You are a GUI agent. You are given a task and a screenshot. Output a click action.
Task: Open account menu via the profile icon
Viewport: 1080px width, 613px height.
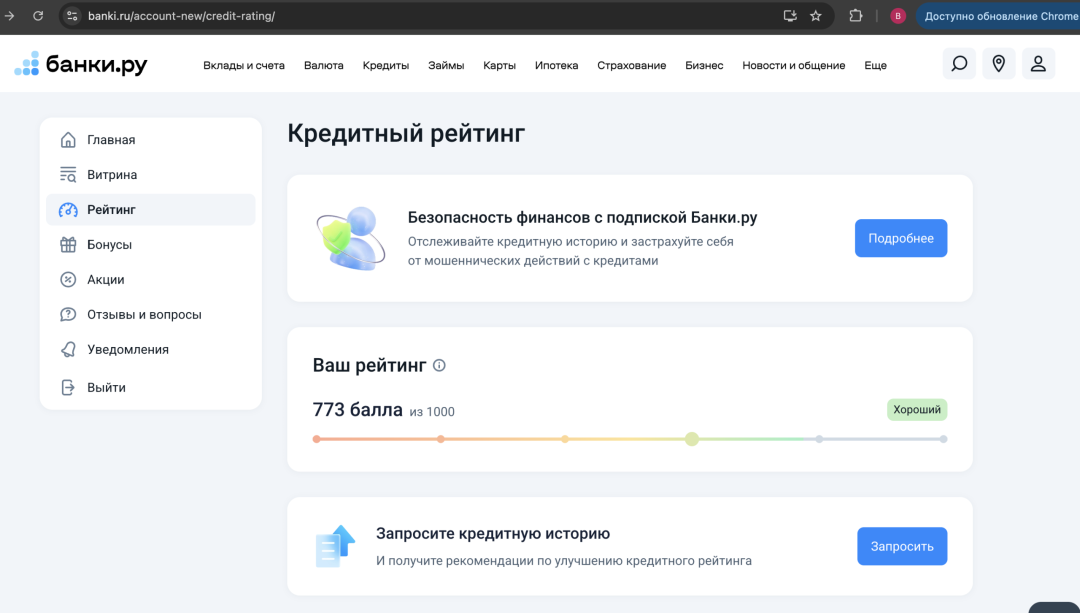click(x=1038, y=63)
